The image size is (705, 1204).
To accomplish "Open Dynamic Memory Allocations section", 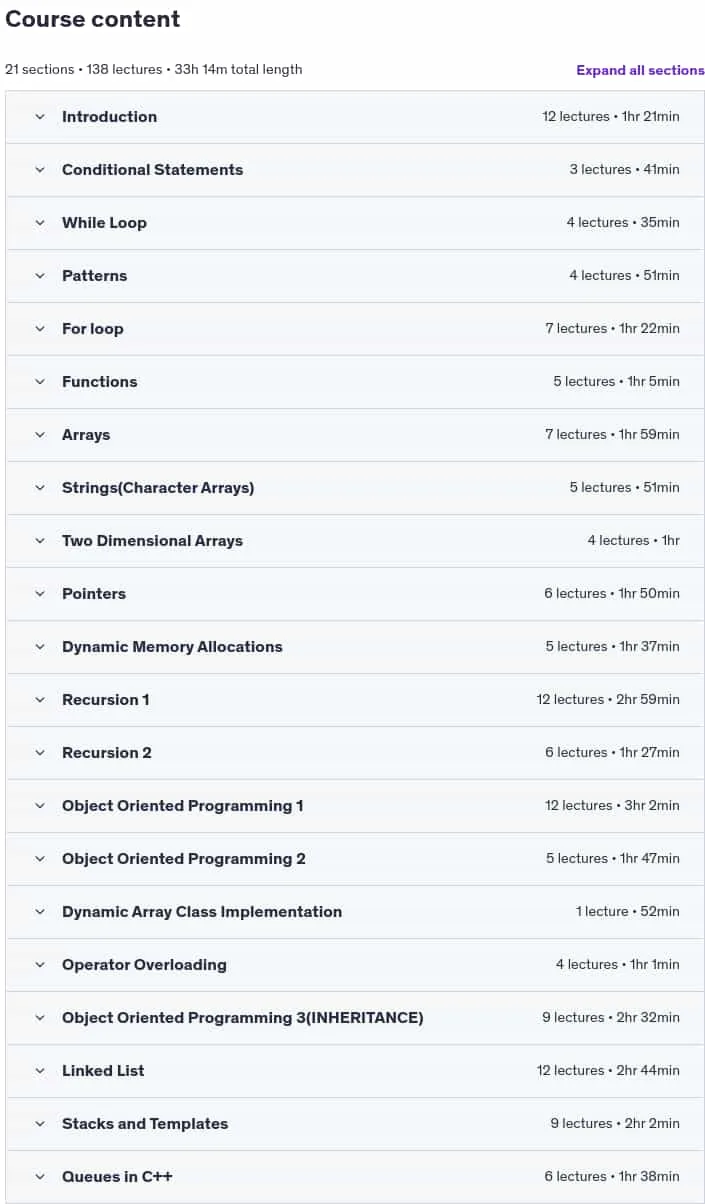I will pos(355,647).
